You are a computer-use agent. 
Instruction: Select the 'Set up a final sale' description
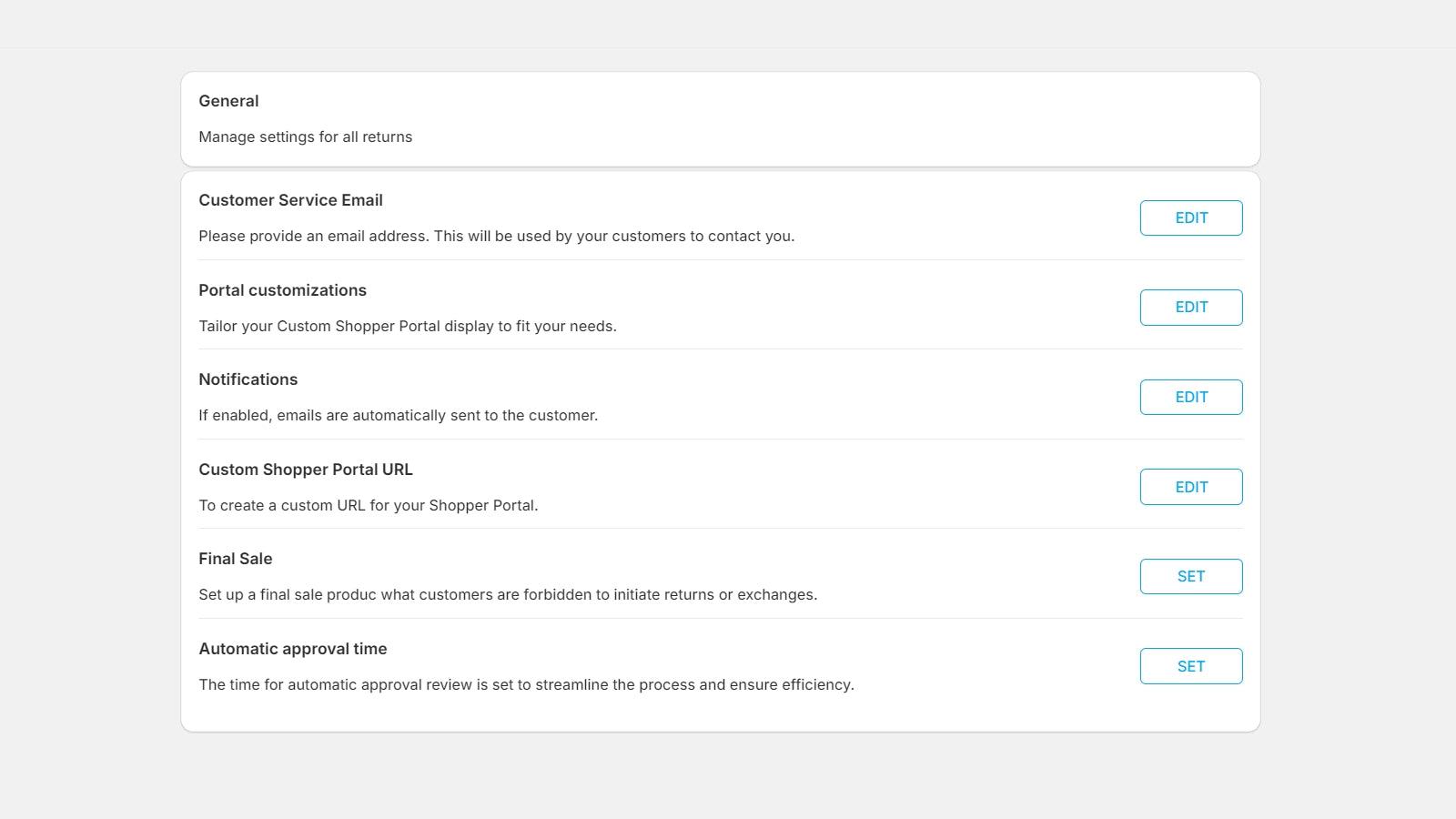coord(507,595)
